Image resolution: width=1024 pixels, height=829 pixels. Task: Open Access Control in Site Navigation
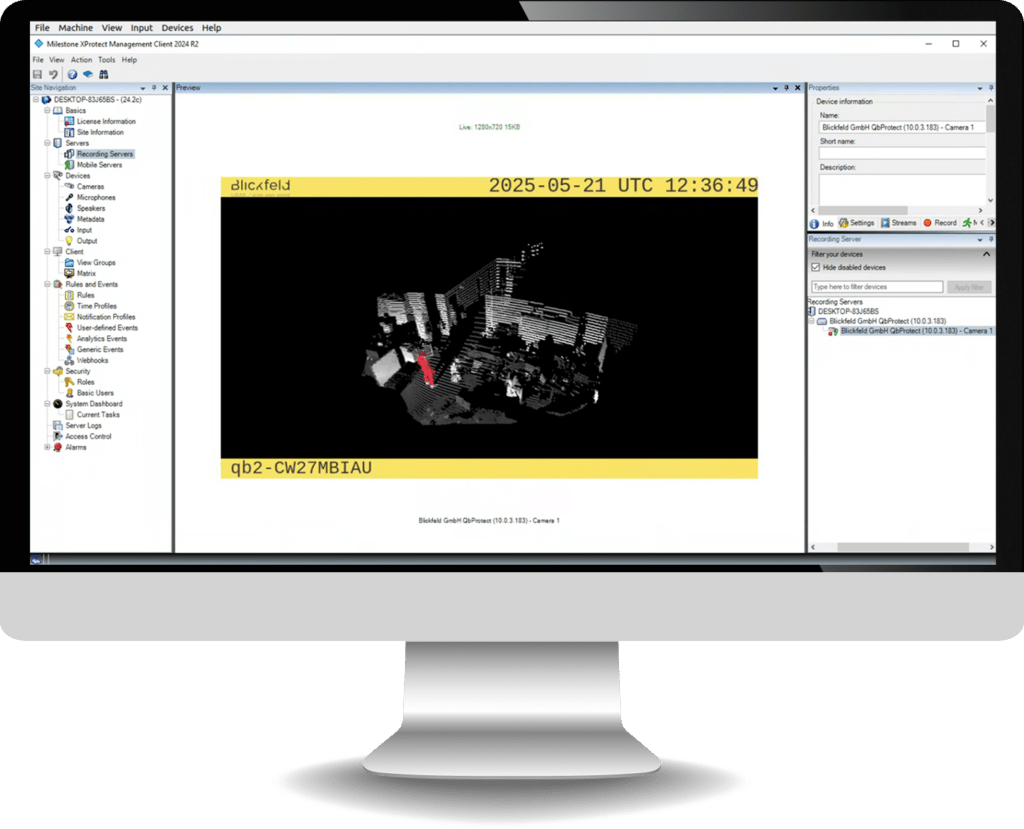click(88, 436)
